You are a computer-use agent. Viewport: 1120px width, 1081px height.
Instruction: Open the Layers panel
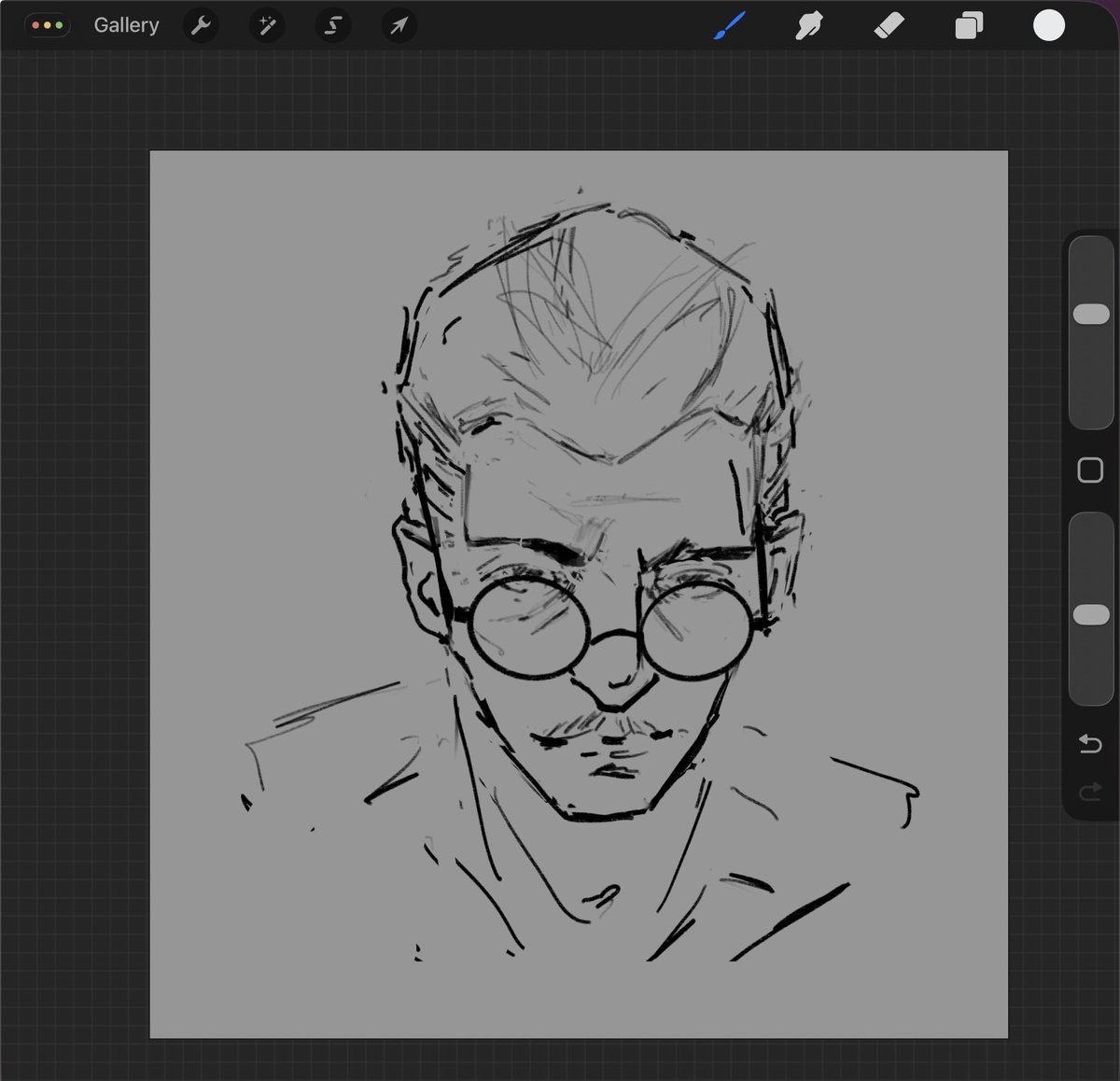(x=969, y=26)
